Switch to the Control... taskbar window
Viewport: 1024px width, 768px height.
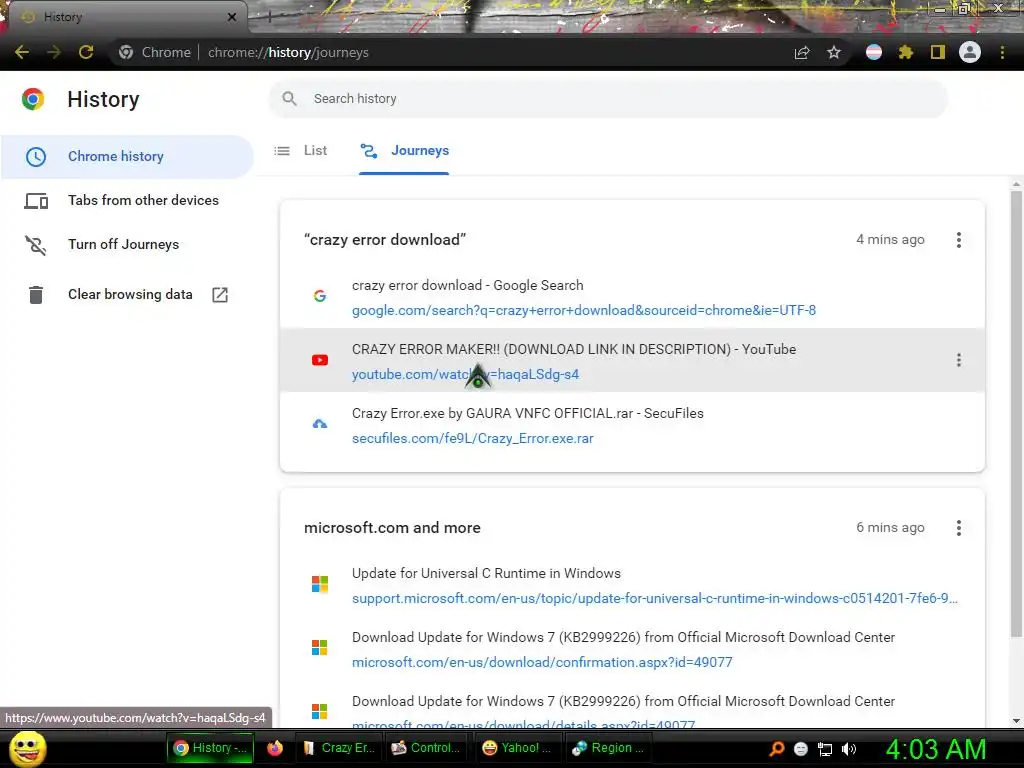(x=428, y=748)
